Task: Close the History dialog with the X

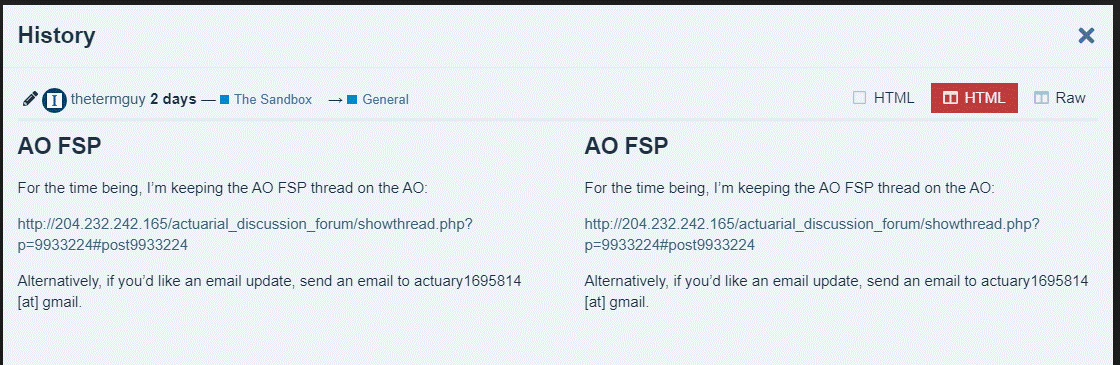Action: pyautogui.click(x=1086, y=36)
